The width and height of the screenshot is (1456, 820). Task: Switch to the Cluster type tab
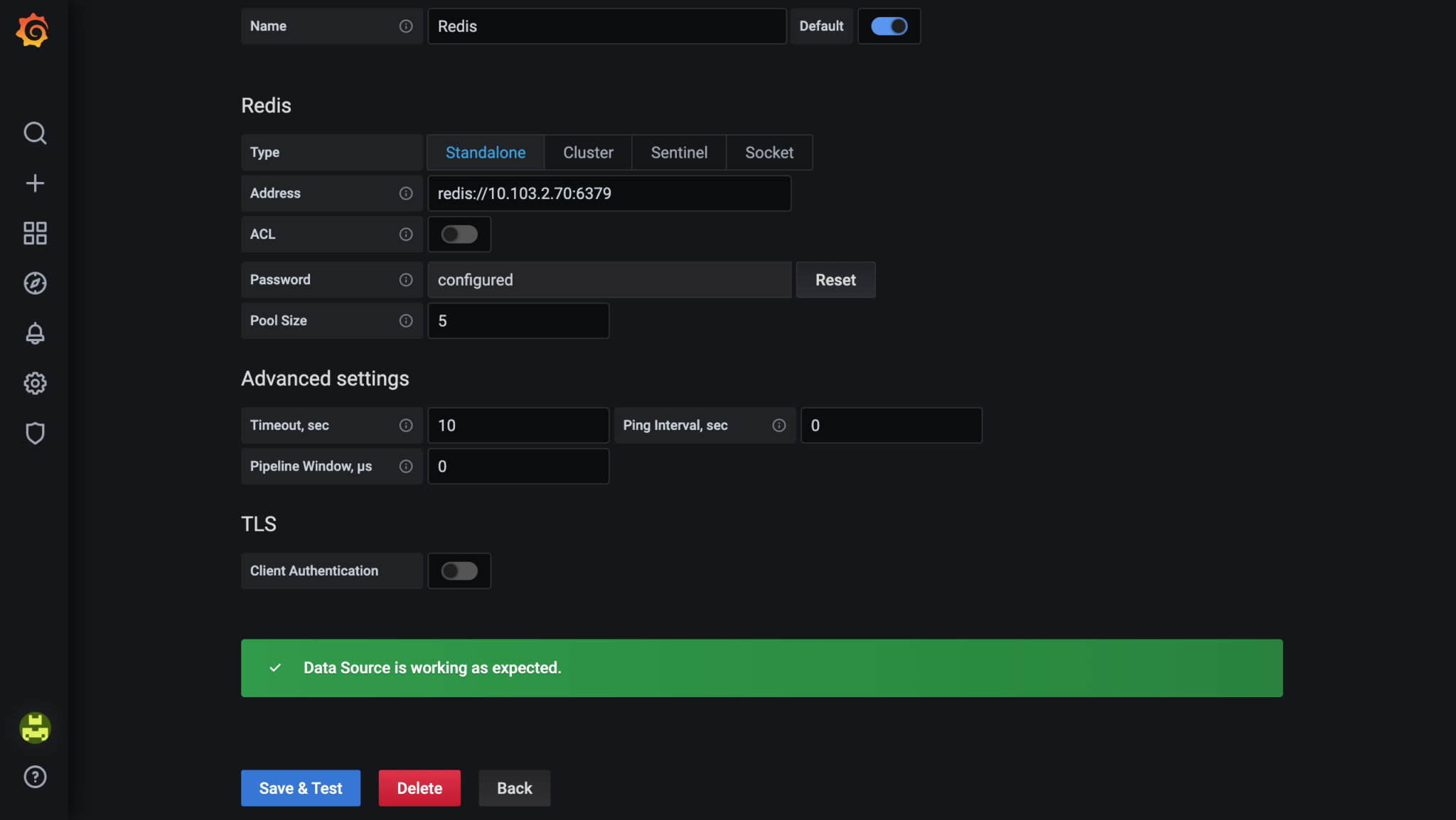587,152
